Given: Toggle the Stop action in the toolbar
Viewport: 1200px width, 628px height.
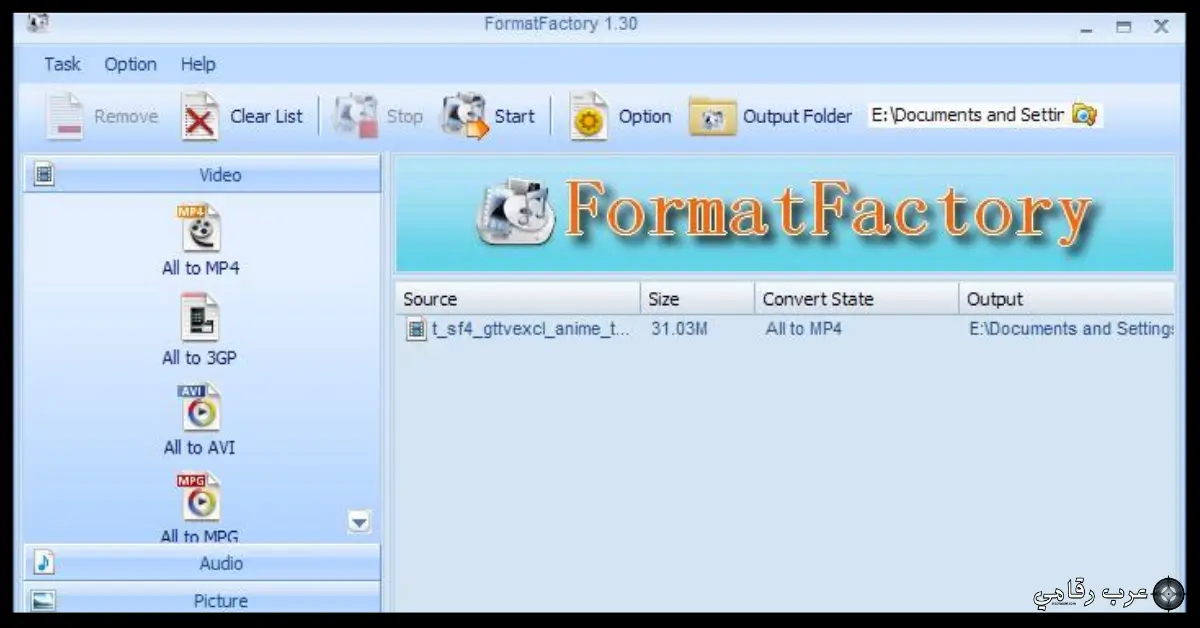Looking at the screenshot, I should (x=380, y=115).
